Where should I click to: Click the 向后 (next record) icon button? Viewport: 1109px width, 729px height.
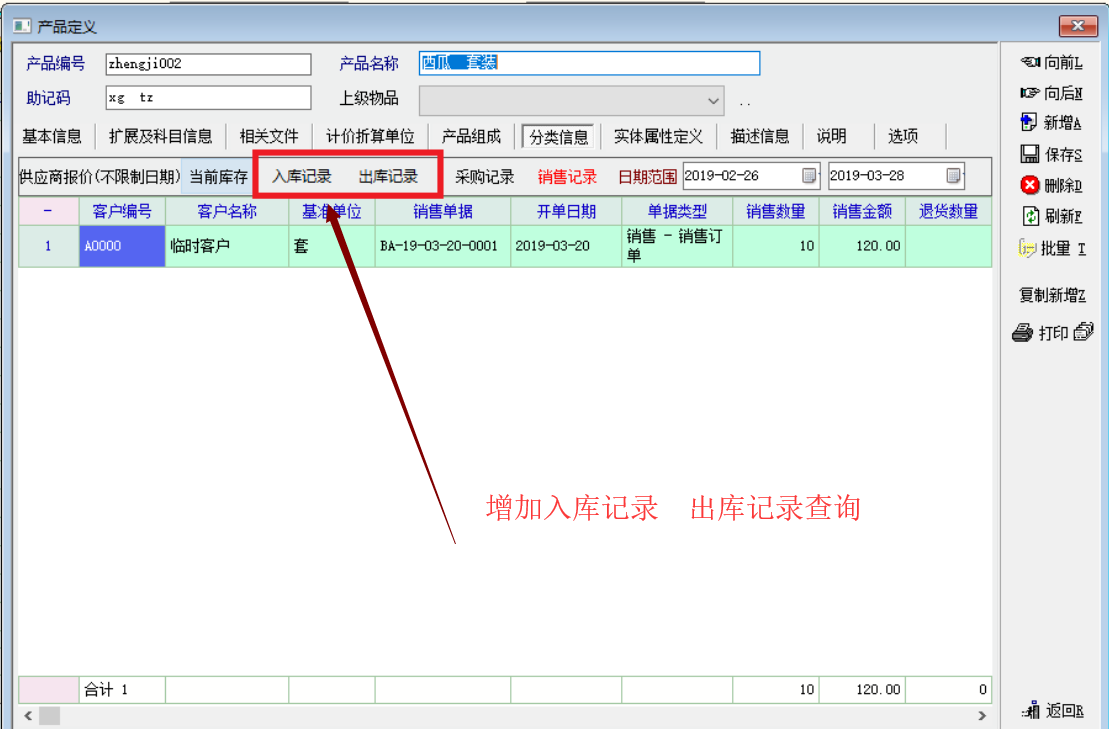click(1030, 93)
